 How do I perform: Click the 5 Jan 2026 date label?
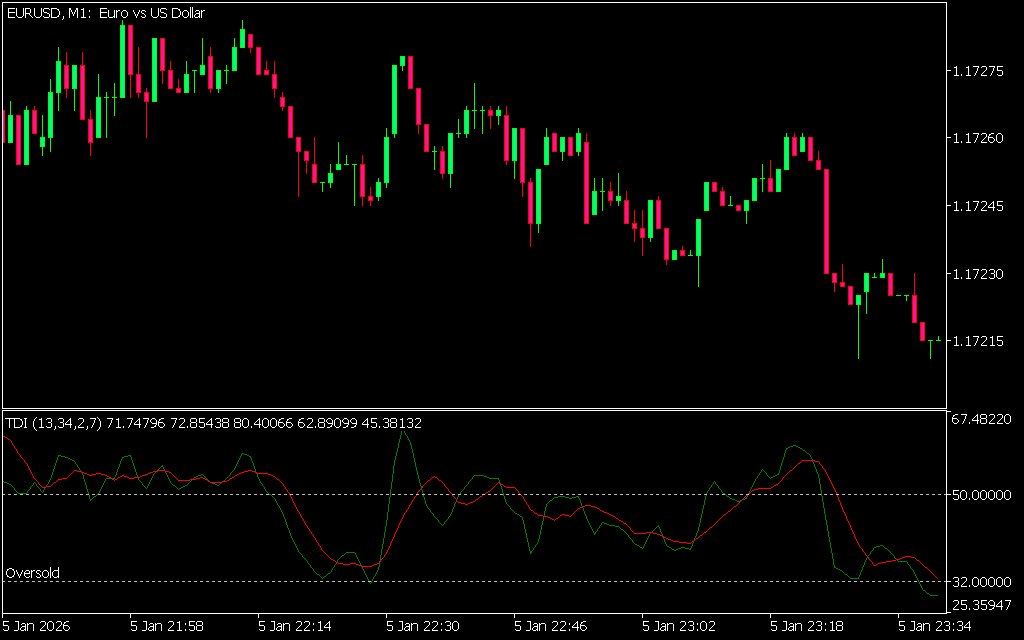(38, 626)
